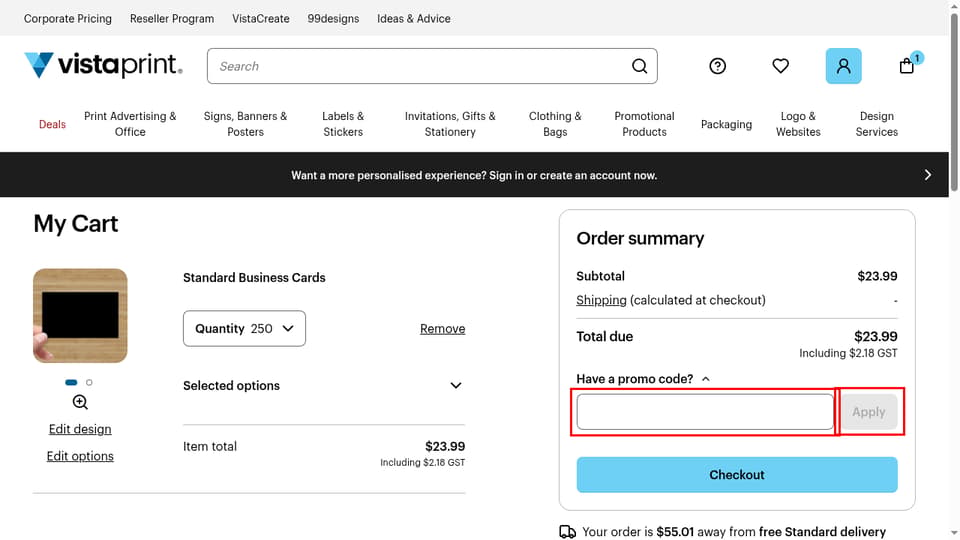Click the sign in banner text

click(x=474, y=175)
